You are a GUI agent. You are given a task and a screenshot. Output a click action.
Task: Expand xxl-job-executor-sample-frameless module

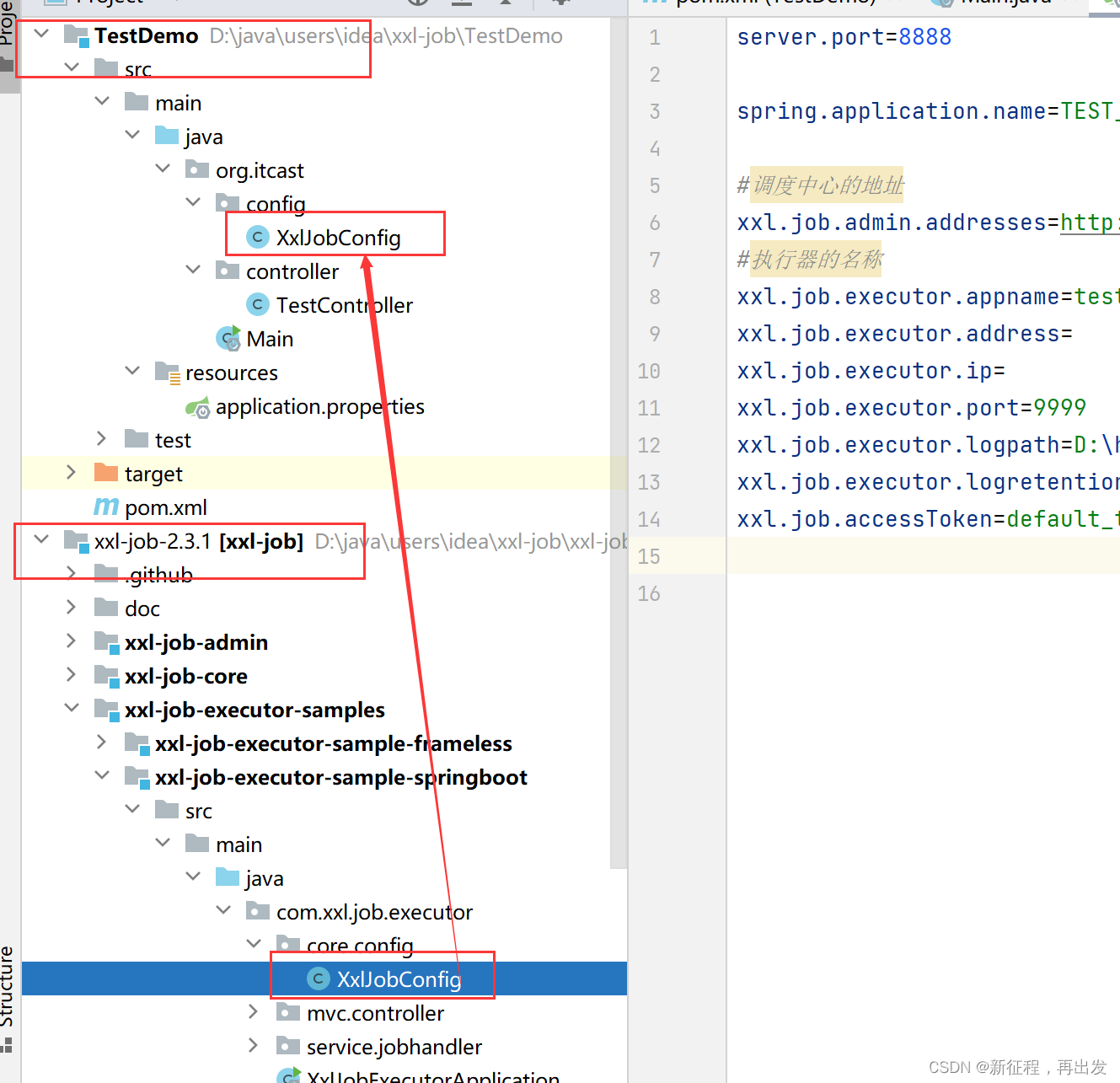point(102,742)
